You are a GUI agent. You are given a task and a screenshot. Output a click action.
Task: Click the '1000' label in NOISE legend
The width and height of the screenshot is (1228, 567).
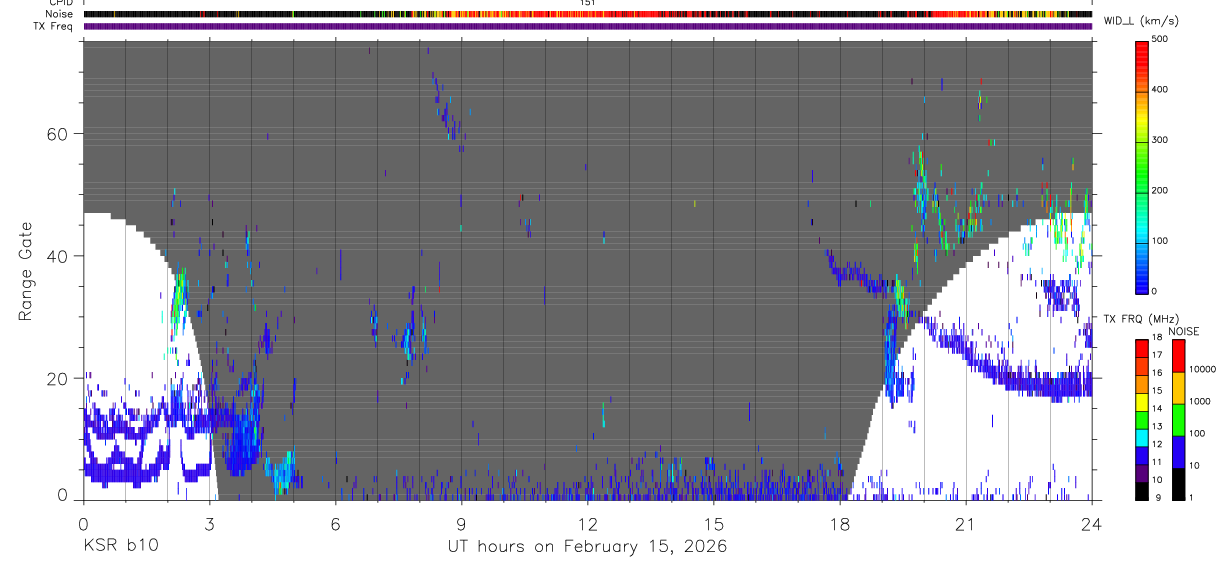pyautogui.click(x=1200, y=401)
